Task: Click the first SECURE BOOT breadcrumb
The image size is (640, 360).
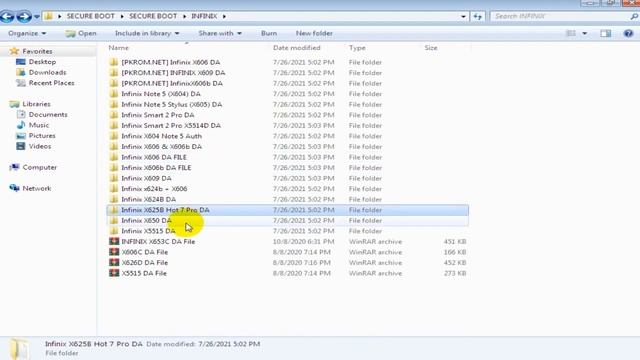Action: tap(91, 16)
